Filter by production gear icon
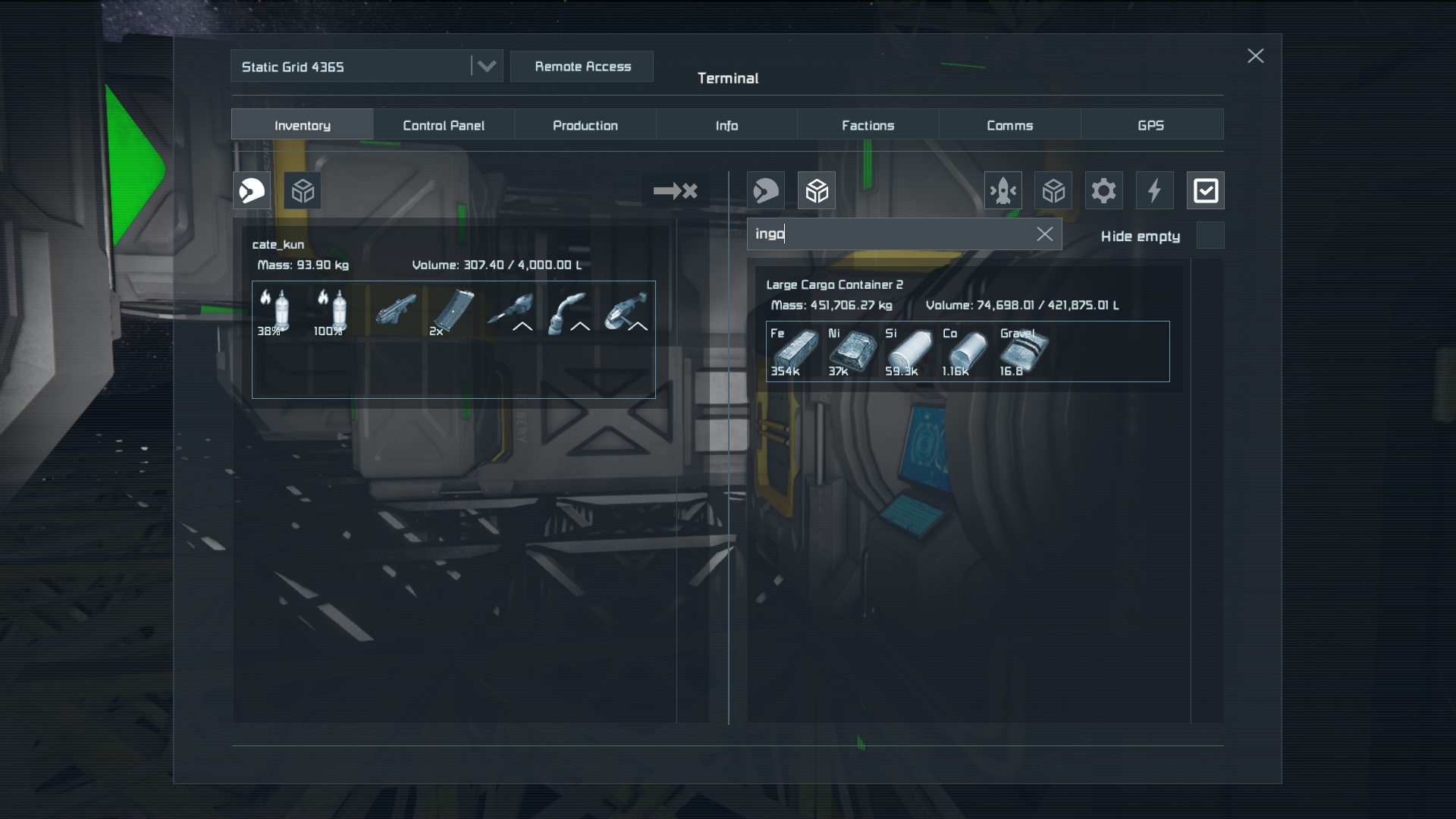1456x819 pixels. point(1103,190)
